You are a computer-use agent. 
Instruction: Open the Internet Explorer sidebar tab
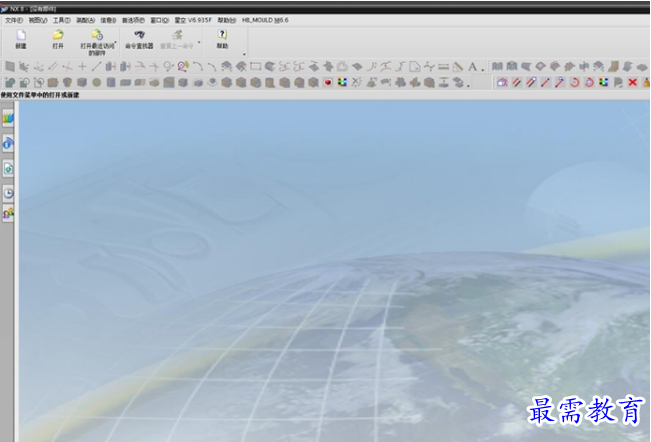coord(8,144)
